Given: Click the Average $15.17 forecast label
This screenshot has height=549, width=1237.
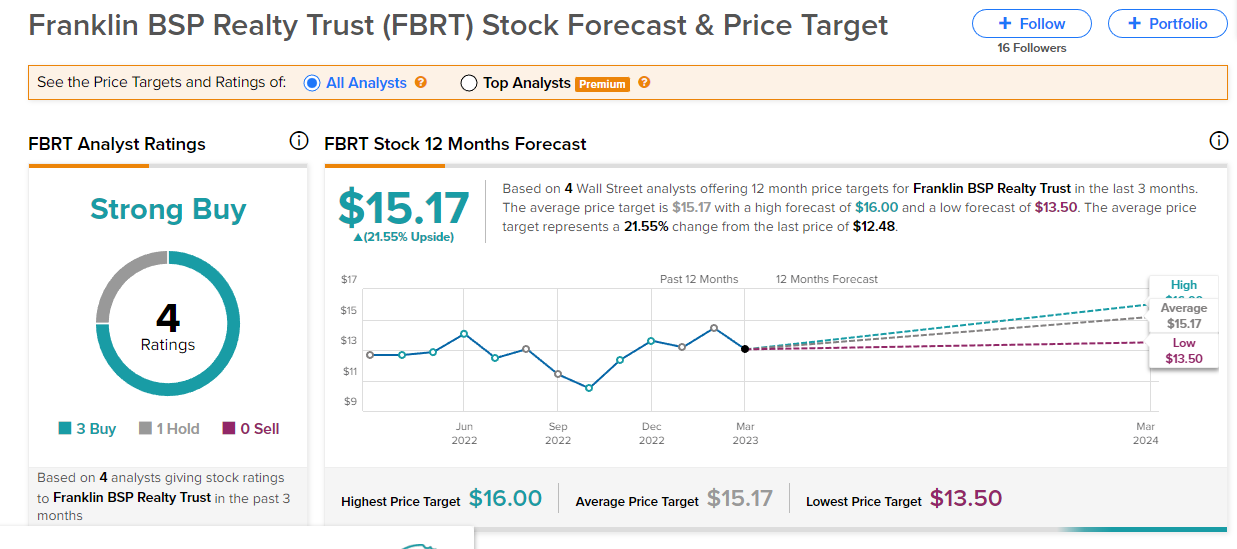Looking at the screenshot, I should (x=1183, y=316).
